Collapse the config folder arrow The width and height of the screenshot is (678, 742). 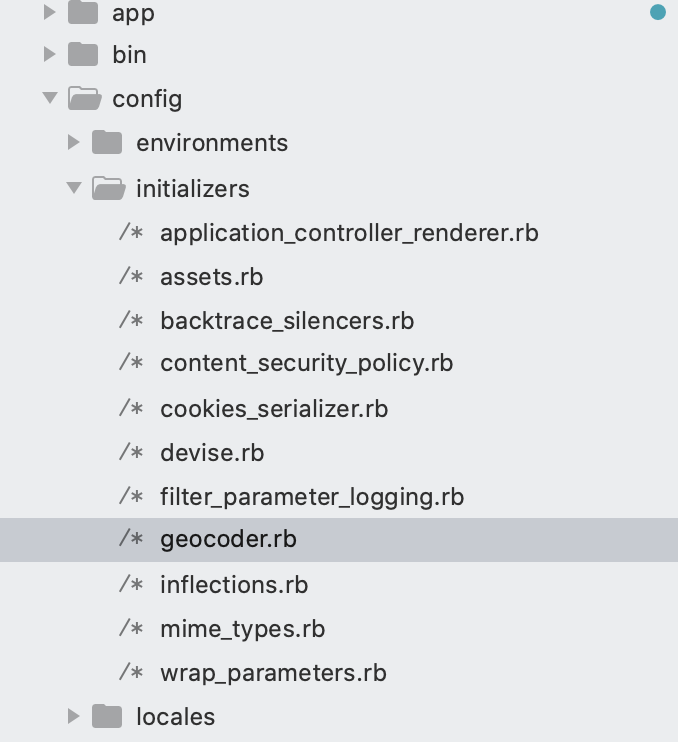(x=49, y=98)
